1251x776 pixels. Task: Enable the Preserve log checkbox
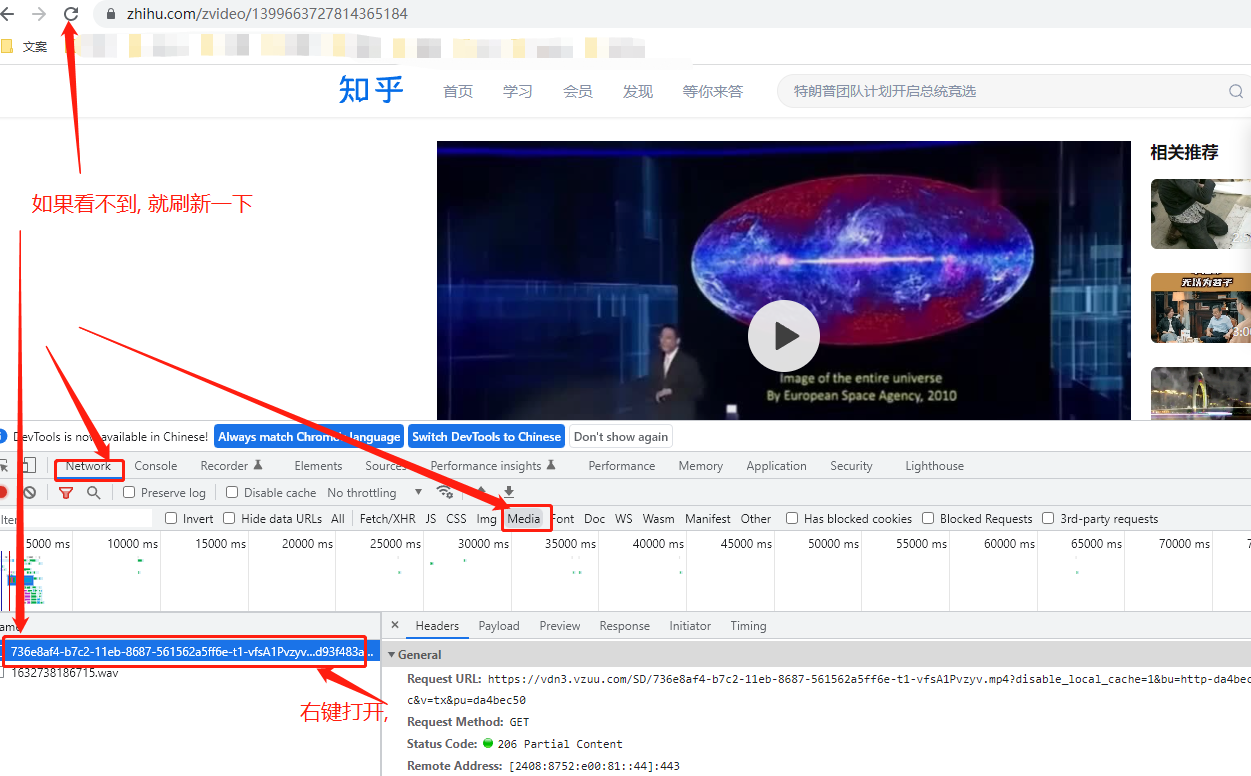(129, 492)
